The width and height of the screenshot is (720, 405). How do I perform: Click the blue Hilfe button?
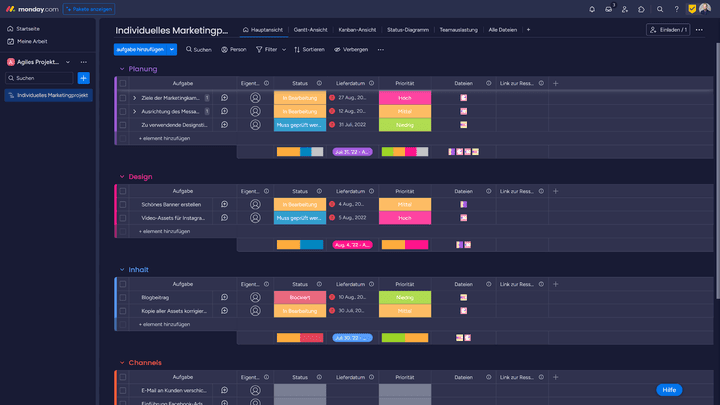669,390
